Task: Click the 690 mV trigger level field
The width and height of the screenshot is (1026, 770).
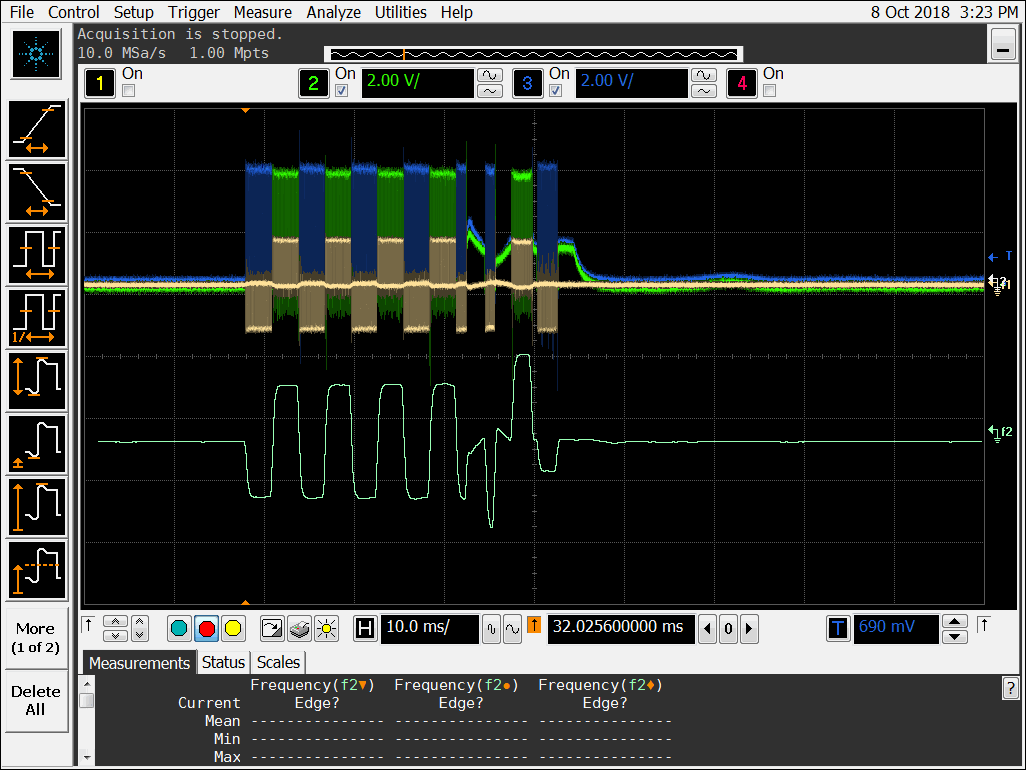Action: (896, 629)
